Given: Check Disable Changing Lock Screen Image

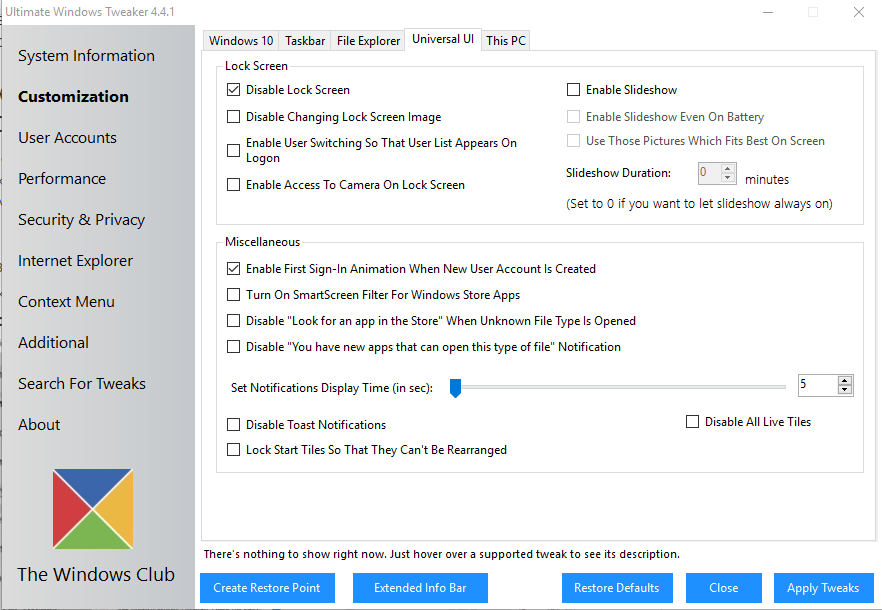Looking at the screenshot, I should tap(233, 116).
